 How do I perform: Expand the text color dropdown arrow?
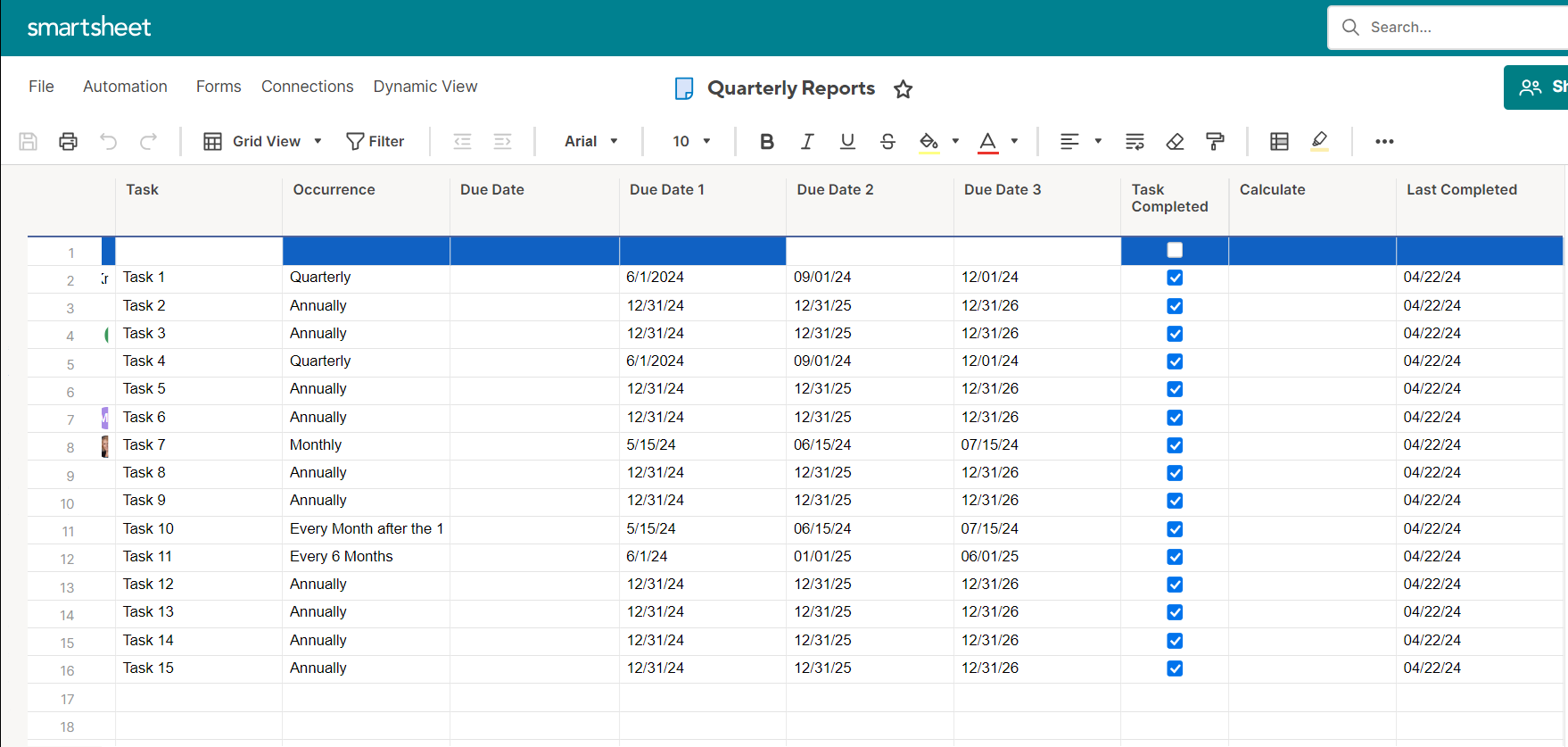(1014, 141)
